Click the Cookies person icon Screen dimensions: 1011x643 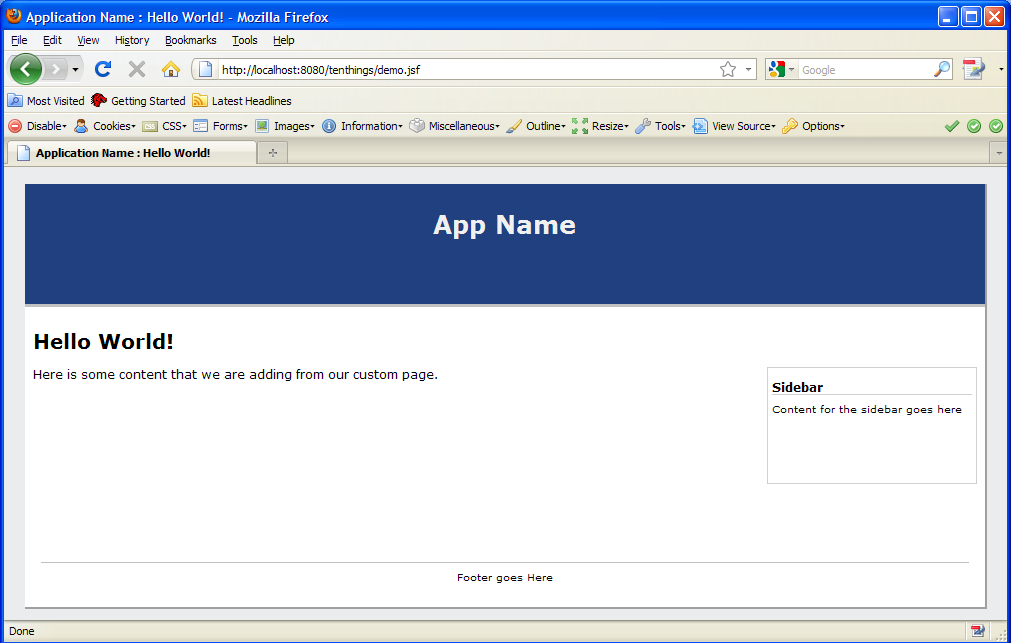(x=81, y=126)
